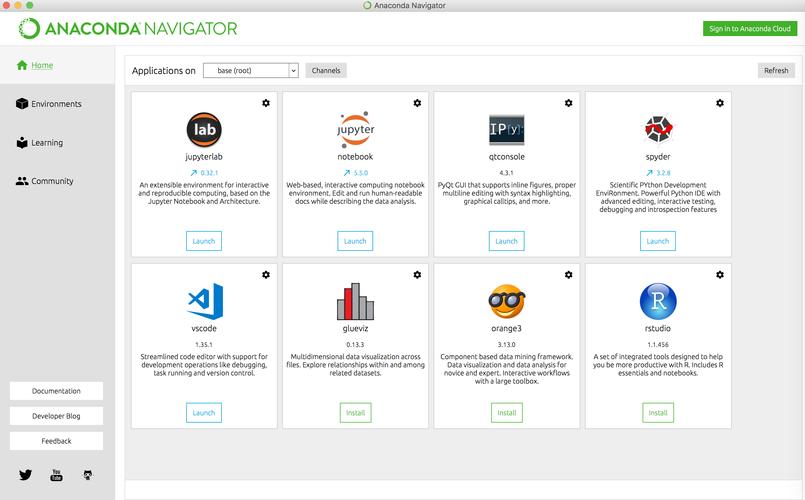The image size is (805, 500).
Task: Click the rstudio version 1.1.456
Action: tap(658, 344)
